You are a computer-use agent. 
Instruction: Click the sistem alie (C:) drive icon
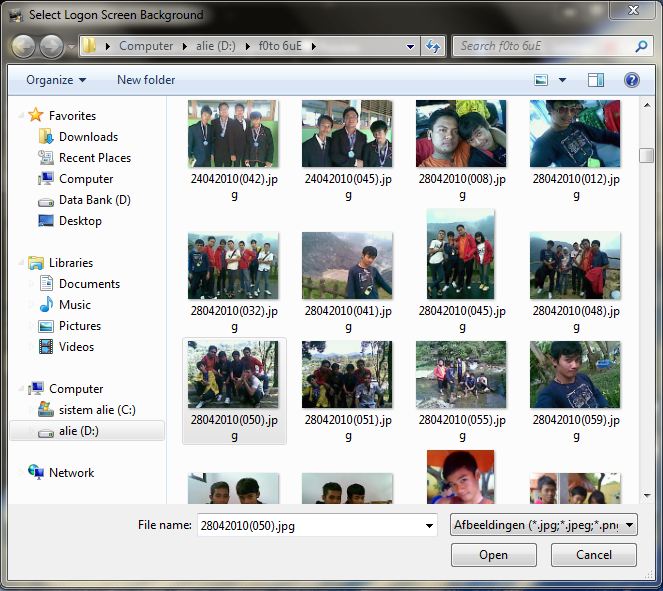[46, 409]
